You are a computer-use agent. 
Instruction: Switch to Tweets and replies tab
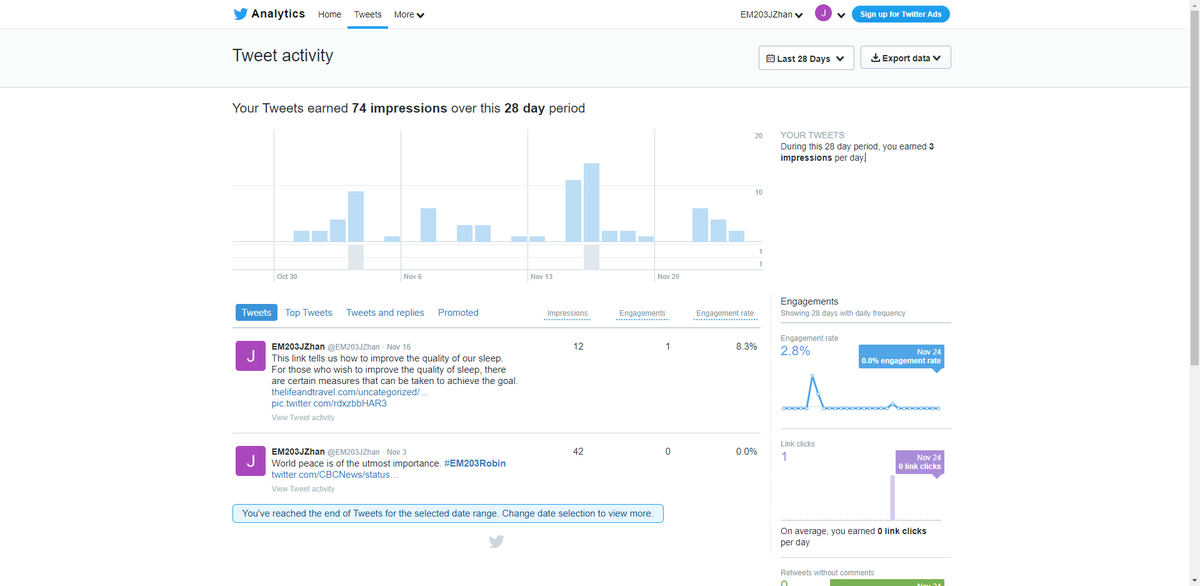point(385,313)
